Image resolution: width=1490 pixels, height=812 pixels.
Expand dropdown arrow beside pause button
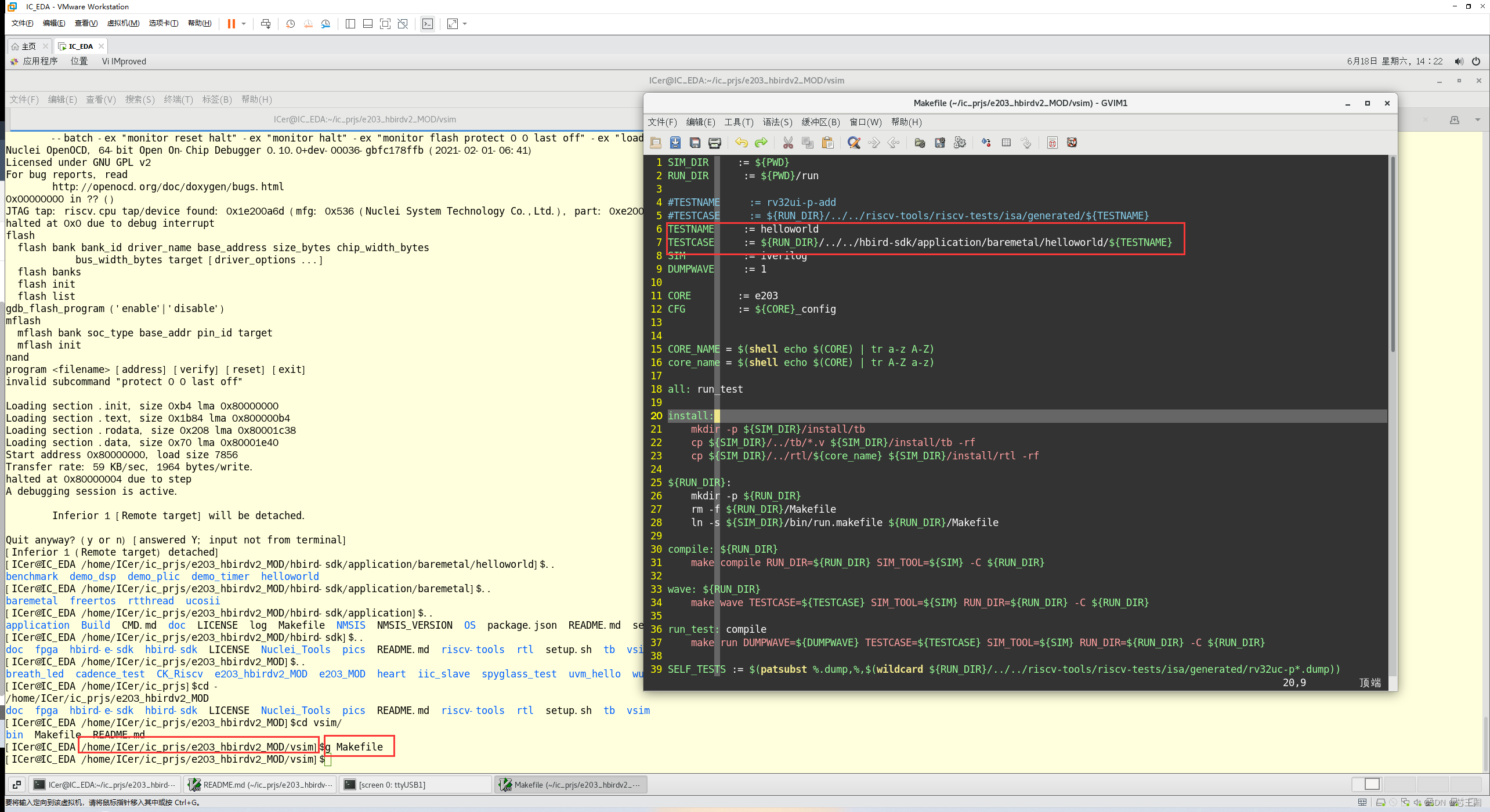click(244, 24)
